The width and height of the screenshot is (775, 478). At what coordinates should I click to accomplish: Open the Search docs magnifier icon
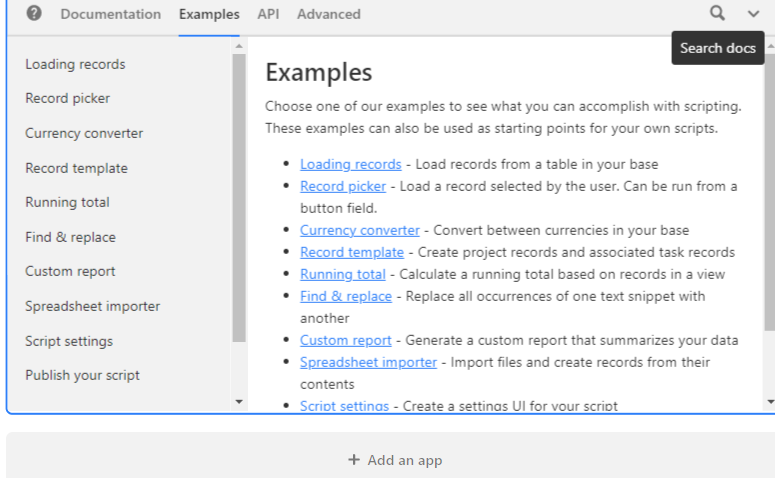(x=717, y=13)
